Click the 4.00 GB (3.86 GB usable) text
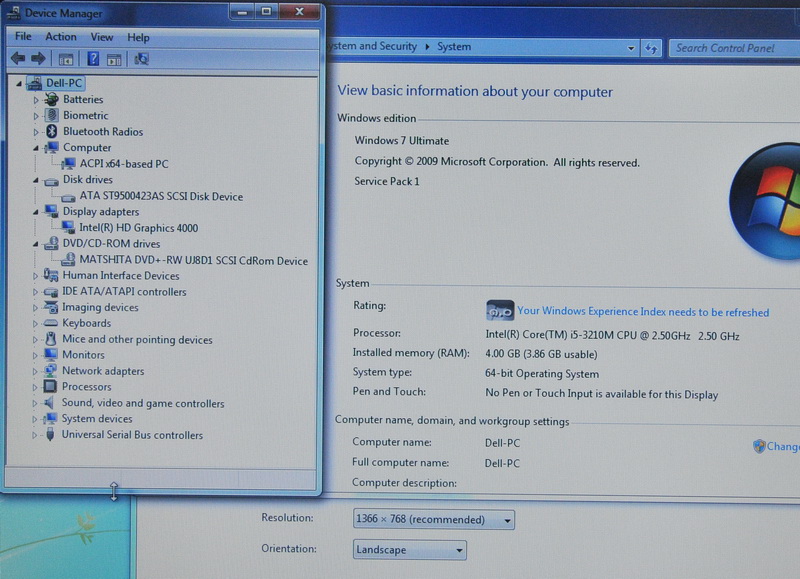This screenshot has width=800, height=579. [x=541, y=354]
